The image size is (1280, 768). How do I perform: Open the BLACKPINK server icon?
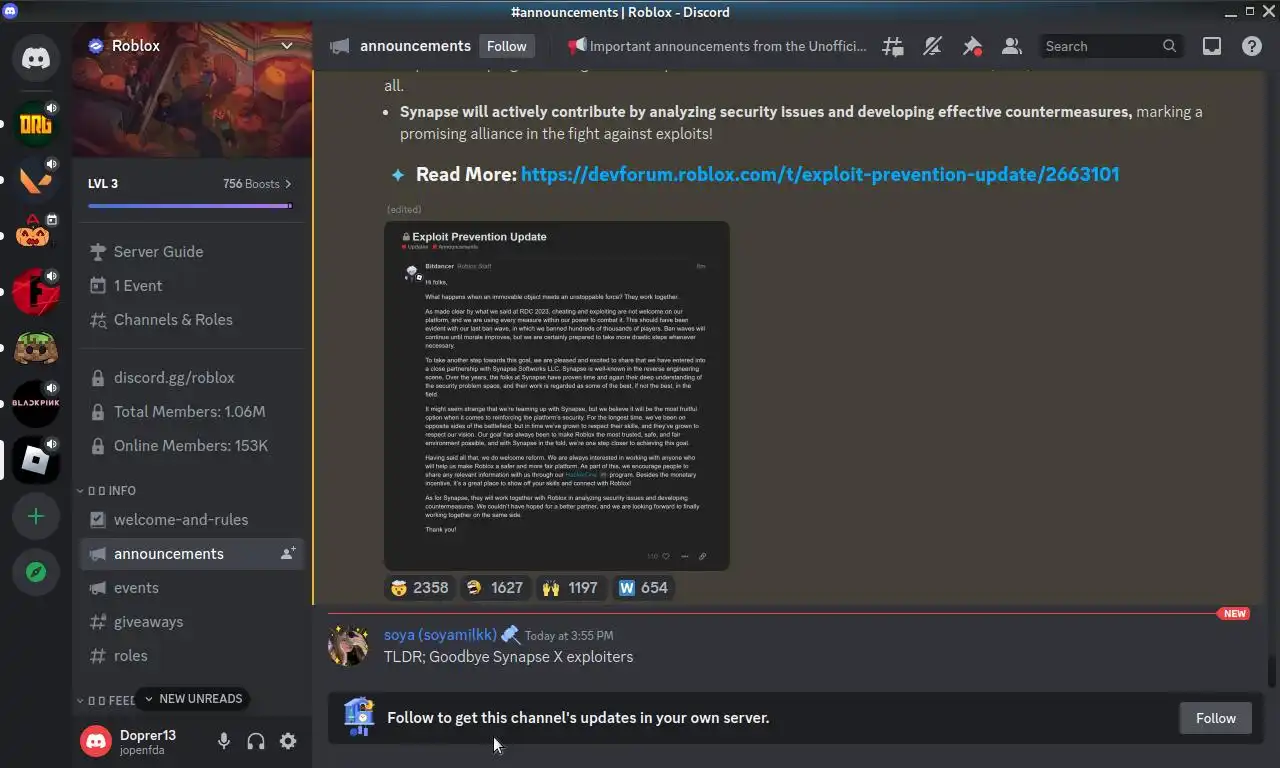[36, 404]
